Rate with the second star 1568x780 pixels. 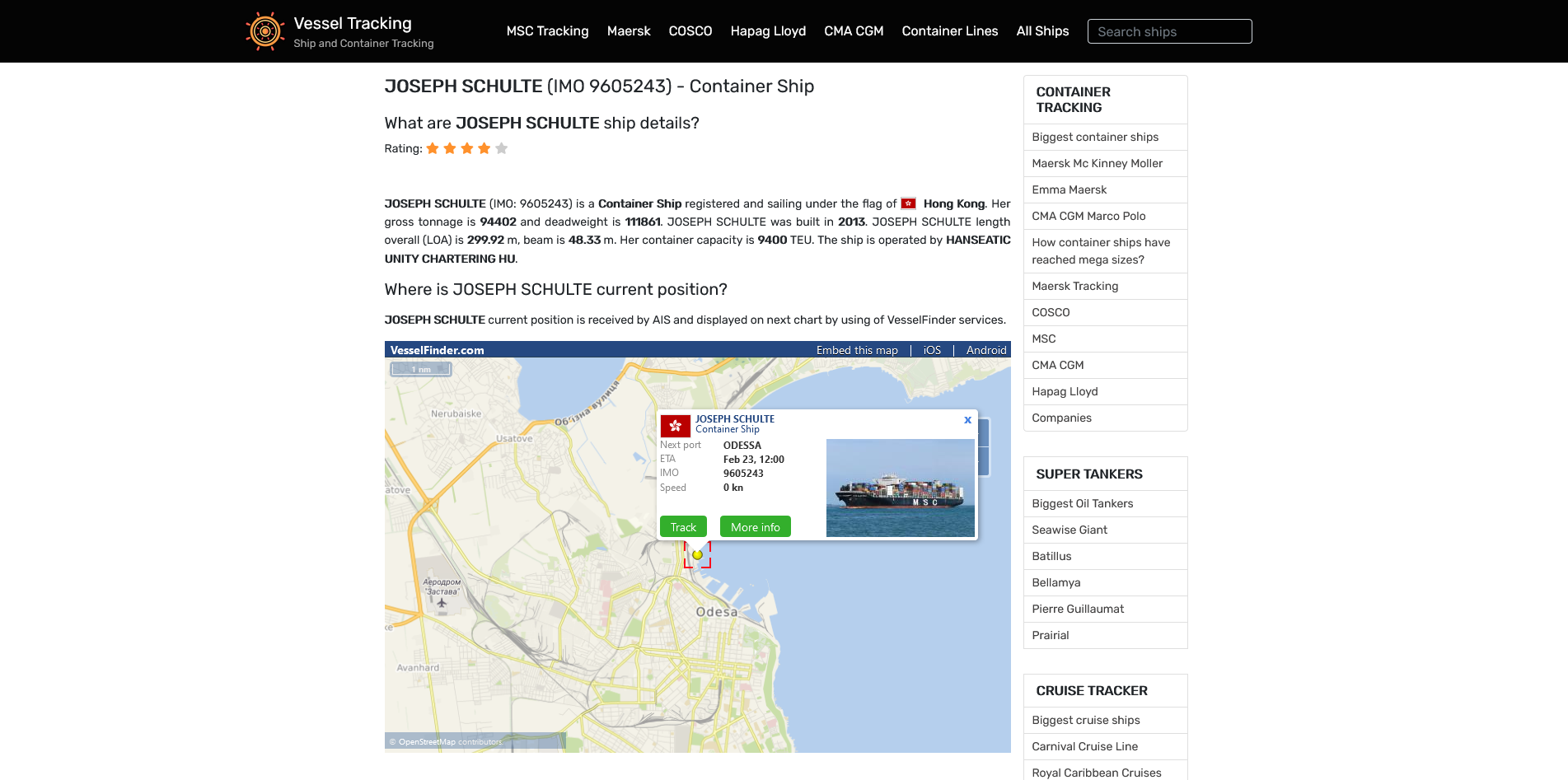pyautogui.click(x=450, y=148)
